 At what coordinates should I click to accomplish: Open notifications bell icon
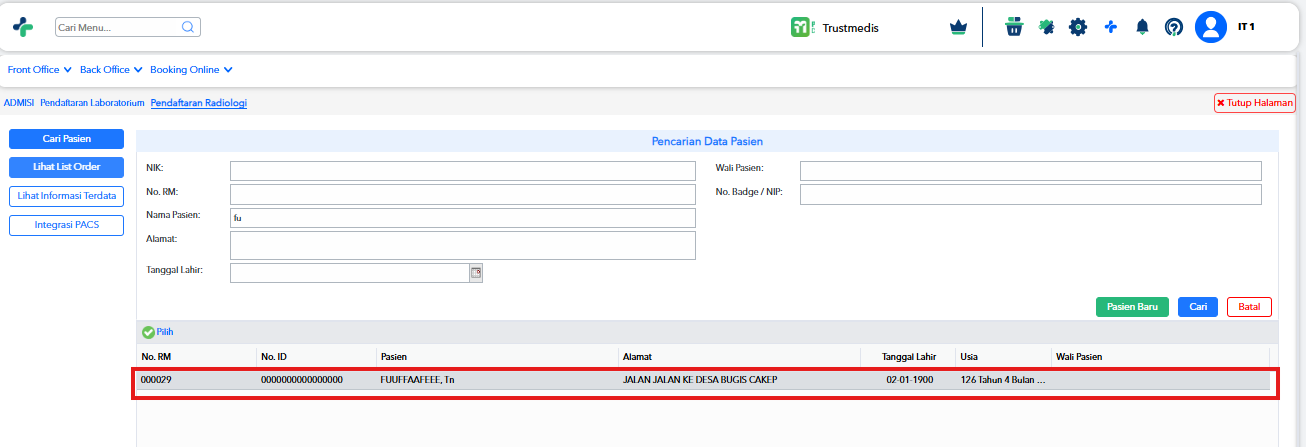click(1142, 27)
